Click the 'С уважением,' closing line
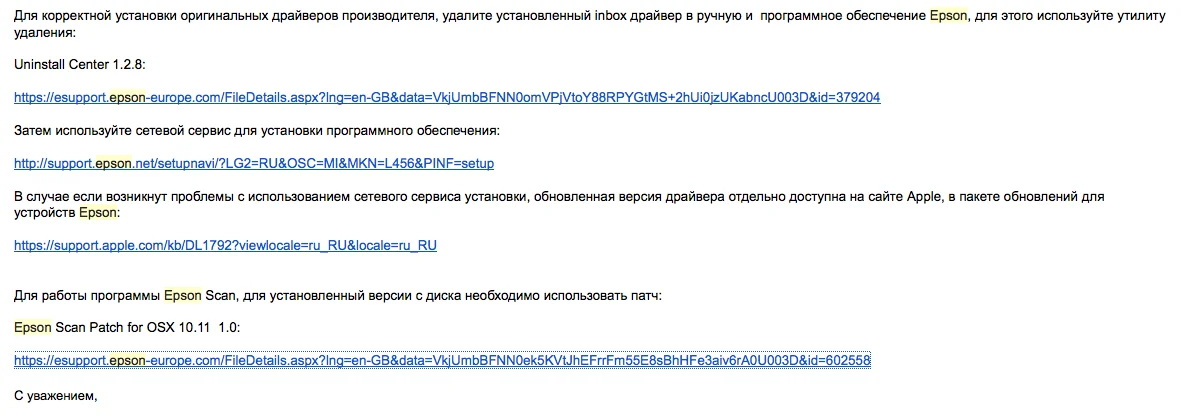 [56, 395]
